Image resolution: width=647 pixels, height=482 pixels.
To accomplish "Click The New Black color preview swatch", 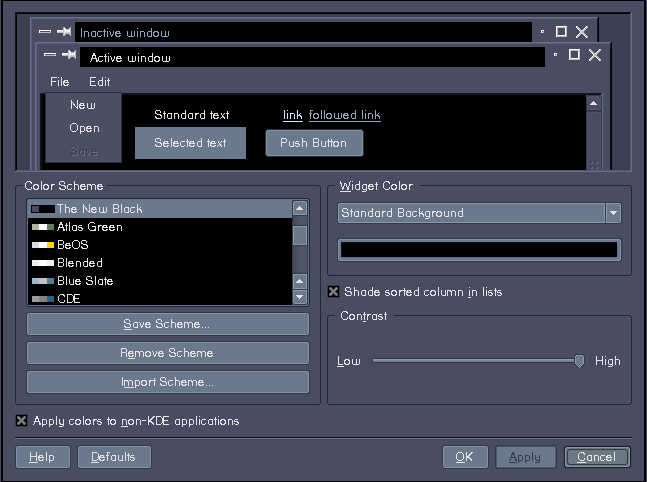I will point(43,209).
